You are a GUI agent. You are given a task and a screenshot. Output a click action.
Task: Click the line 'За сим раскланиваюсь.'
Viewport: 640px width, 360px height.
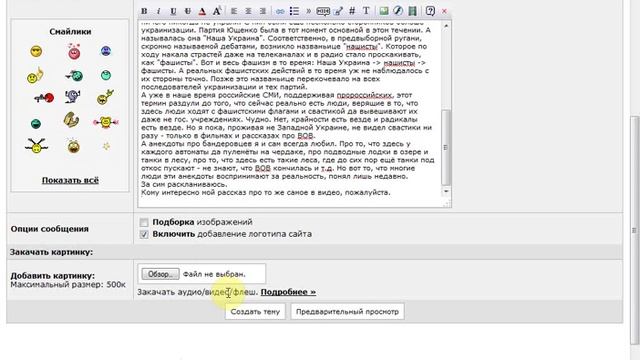[184, 184]
